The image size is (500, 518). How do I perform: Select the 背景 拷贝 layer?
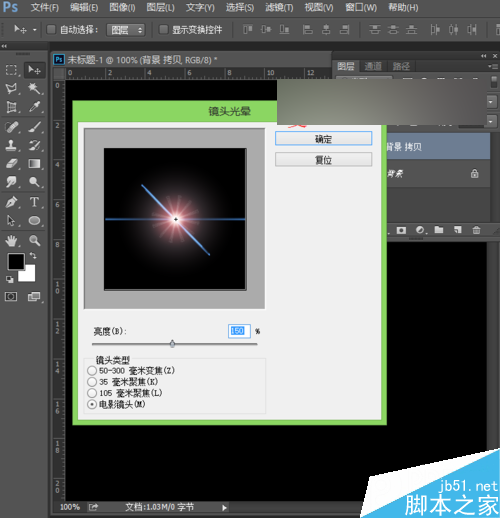tap(439, 146)
